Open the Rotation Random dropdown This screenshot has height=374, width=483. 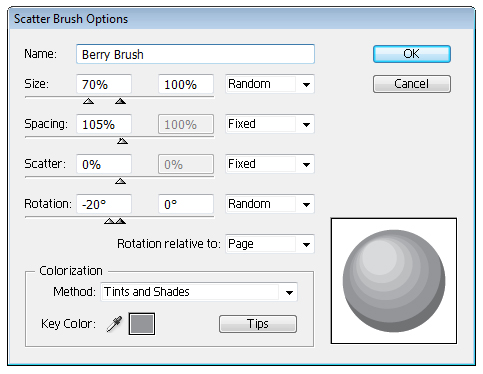tap(270, 204)
